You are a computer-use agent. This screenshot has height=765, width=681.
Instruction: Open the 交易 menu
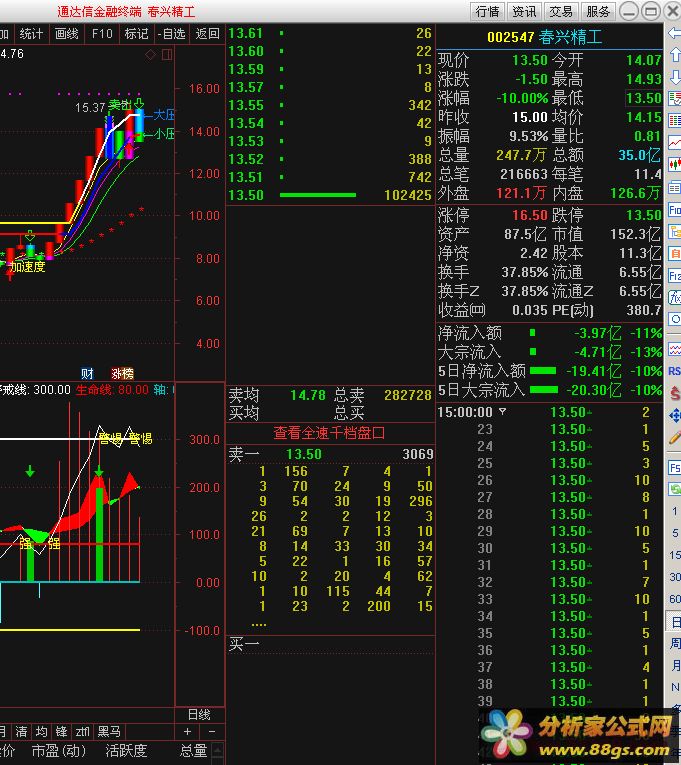561,11
